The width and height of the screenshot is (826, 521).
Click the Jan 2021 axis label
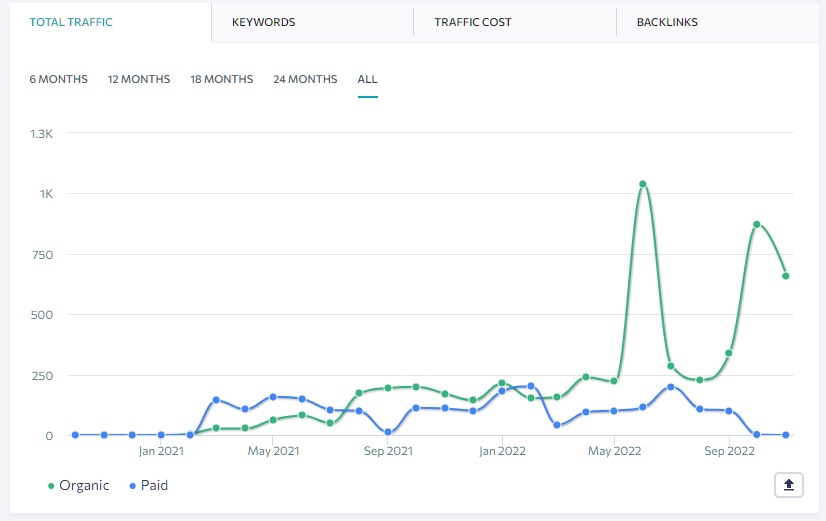161,451
